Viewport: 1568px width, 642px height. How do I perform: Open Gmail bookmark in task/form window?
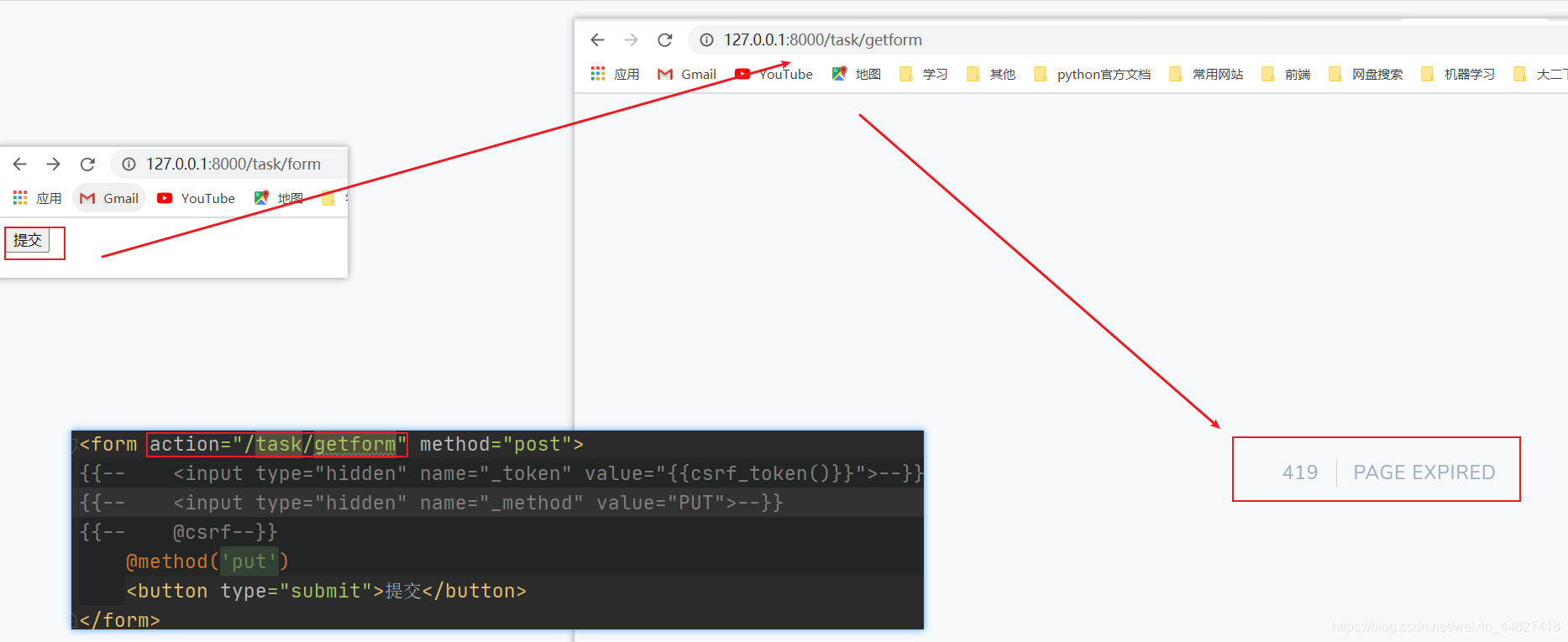coord(109,198)
